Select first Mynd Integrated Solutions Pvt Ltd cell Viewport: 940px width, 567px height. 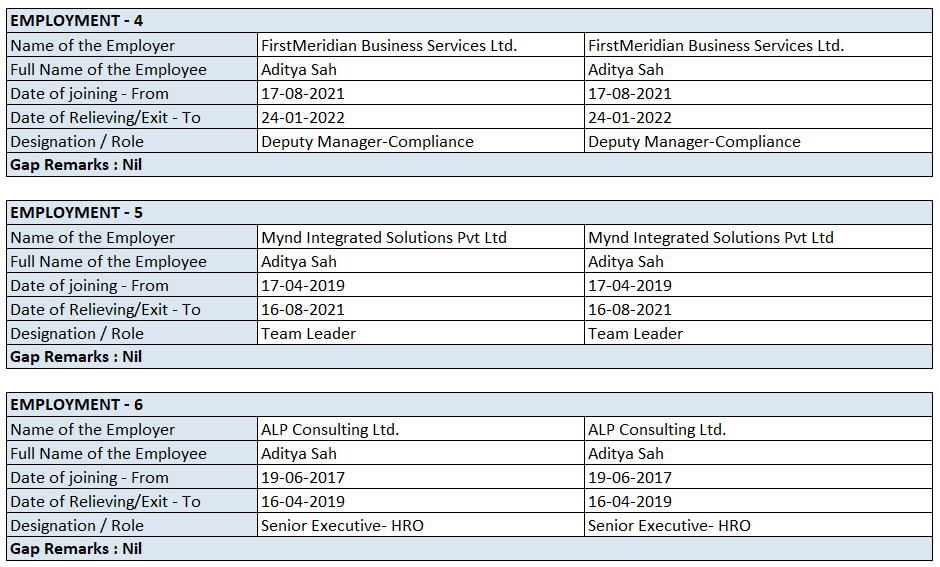tap(384, 237)
